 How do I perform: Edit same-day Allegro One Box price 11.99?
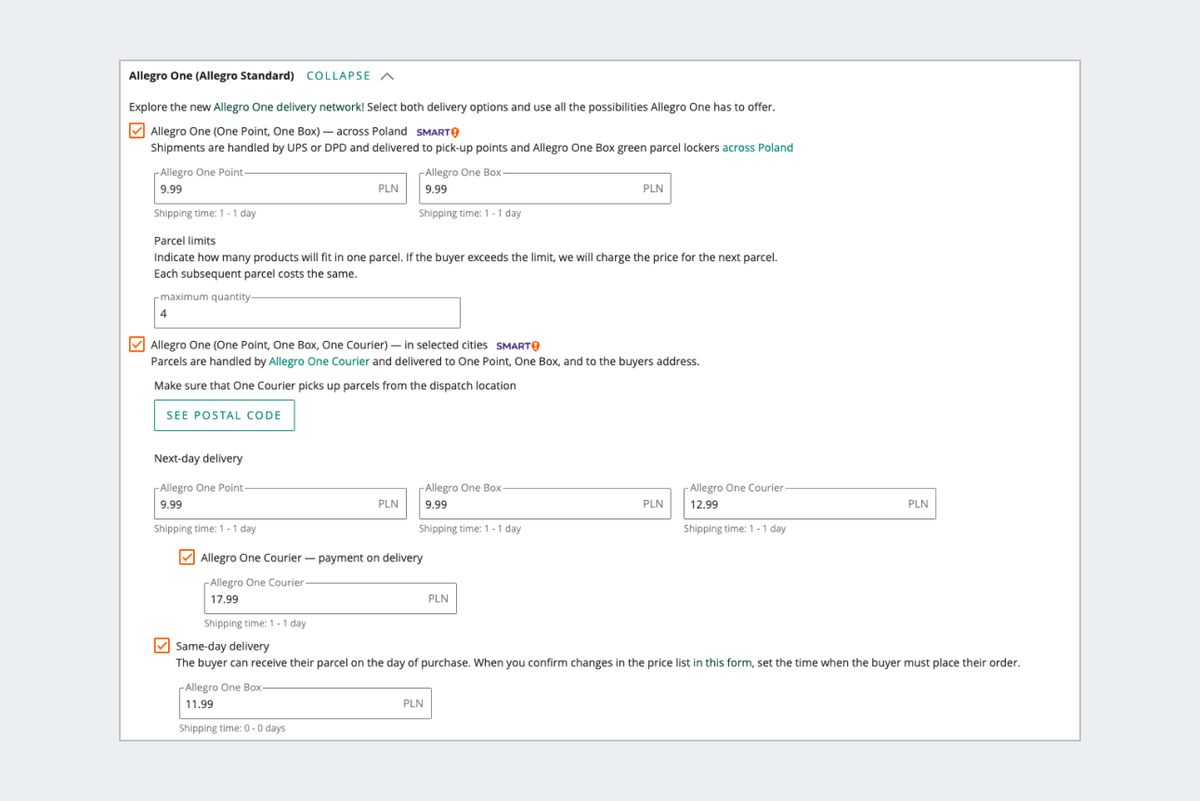(305, 704)
